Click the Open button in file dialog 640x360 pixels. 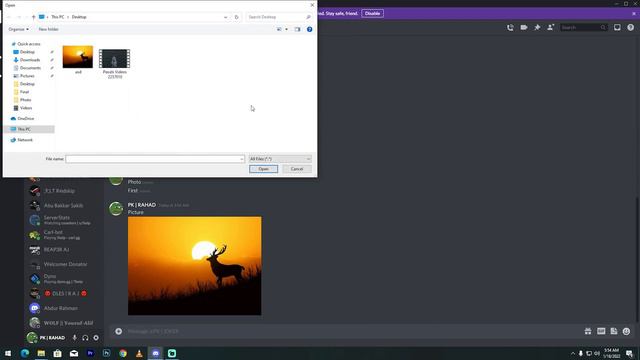[263, 169]
